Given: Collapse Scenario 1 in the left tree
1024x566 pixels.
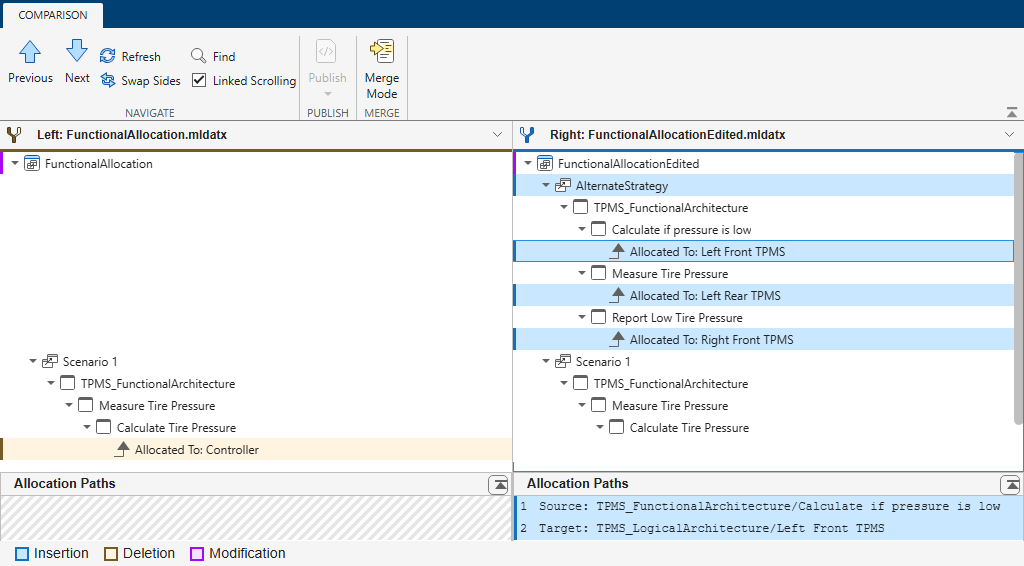Looking at the screenshot, I should (33, 361).
